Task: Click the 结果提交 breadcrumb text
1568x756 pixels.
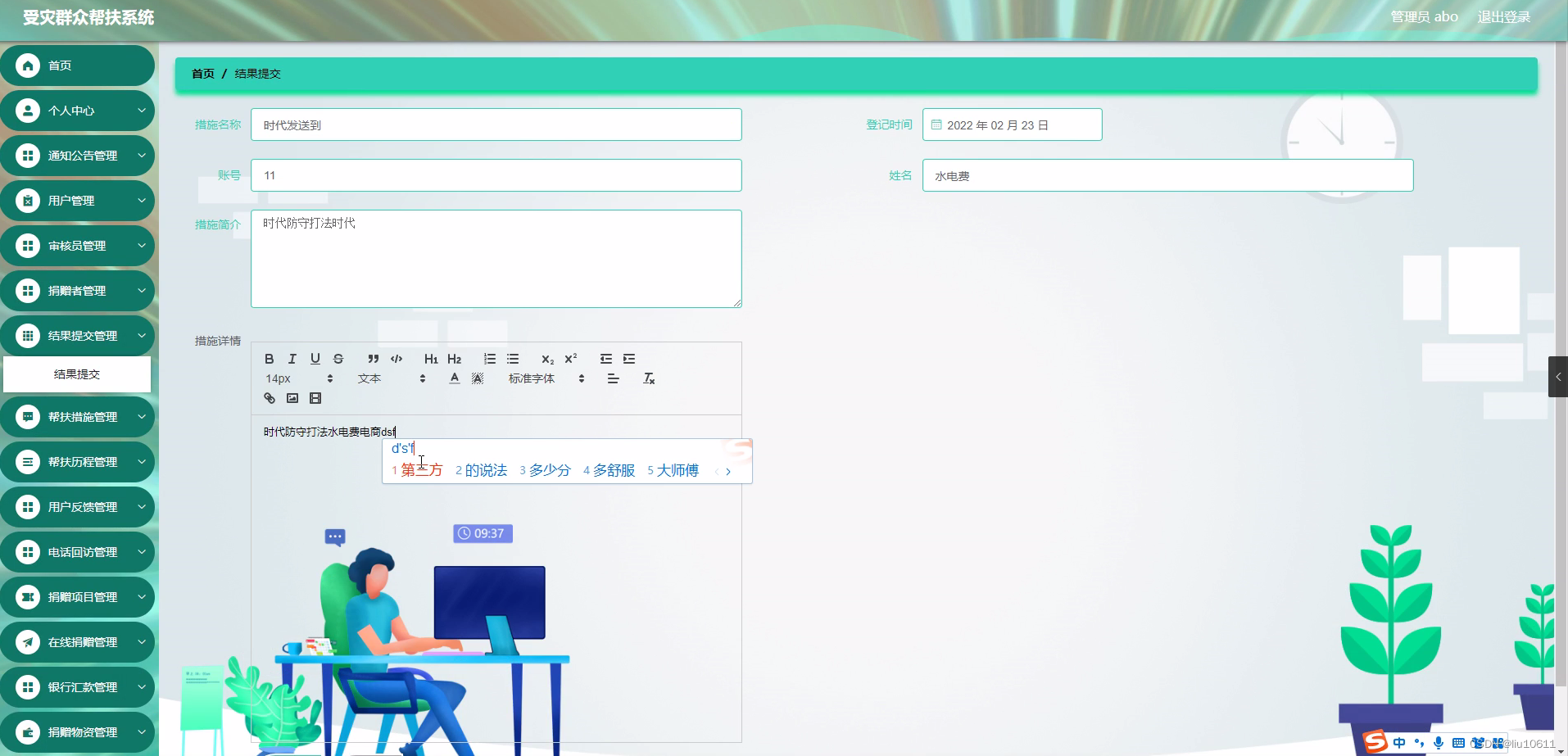Action: [x=258, y=74]
